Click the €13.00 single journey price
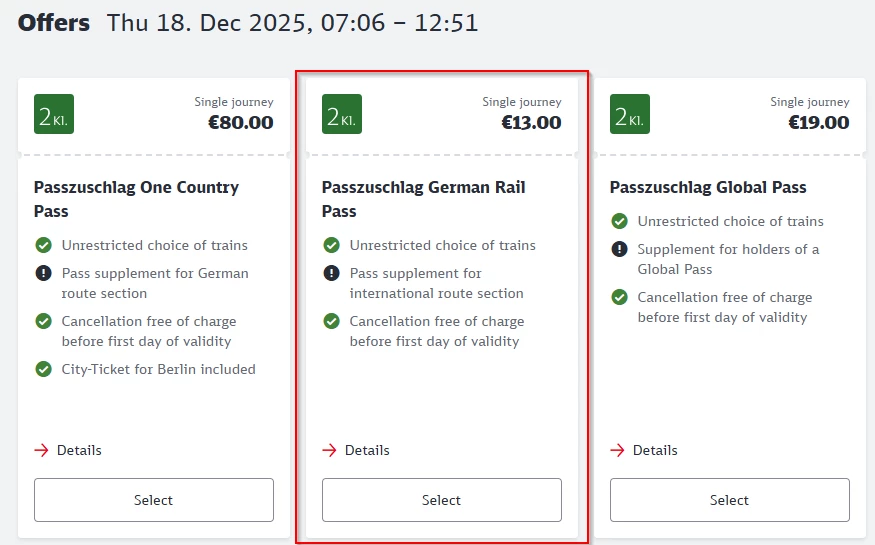Image resolution: width=875 pixels, height=545 pixels. point(531,123)
